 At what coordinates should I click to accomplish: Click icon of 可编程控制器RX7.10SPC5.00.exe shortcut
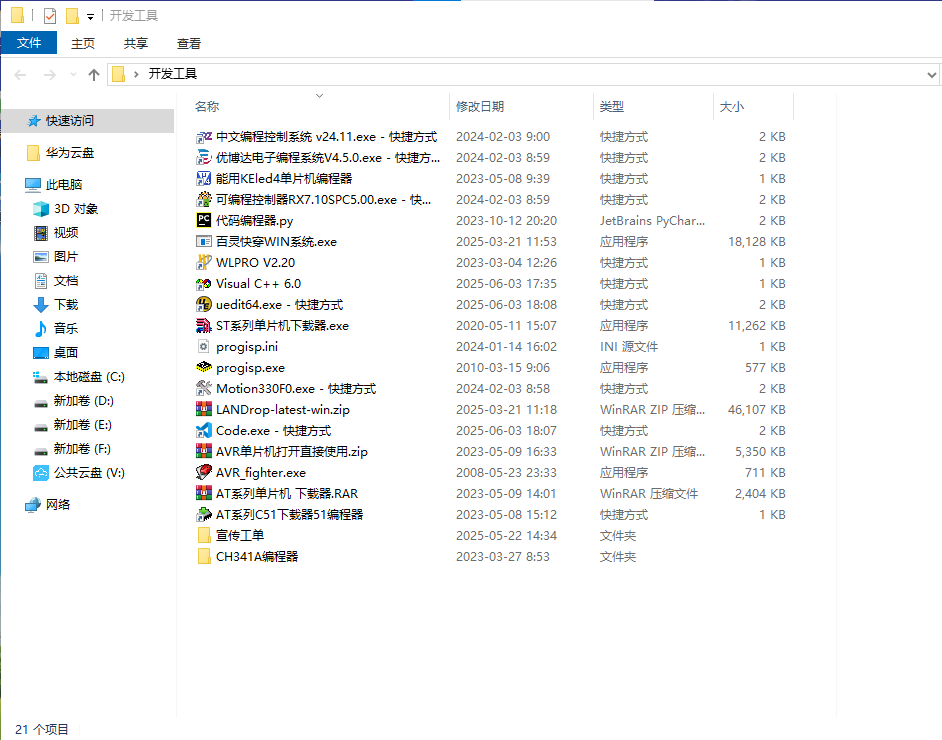[x=204, y=199]
